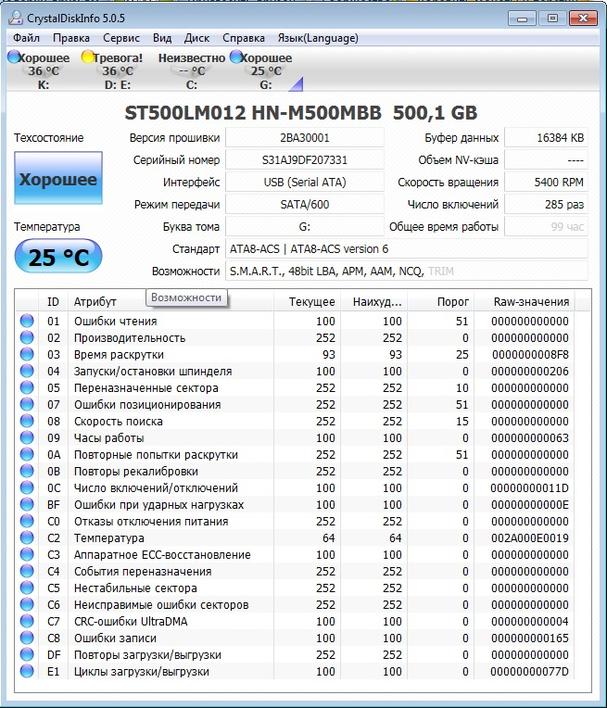The height and width of the screenshot is (708, 607).
Task: Click status circle for 04 Запуски/остановки шпинделя
Action: click(x=27, y=371)
